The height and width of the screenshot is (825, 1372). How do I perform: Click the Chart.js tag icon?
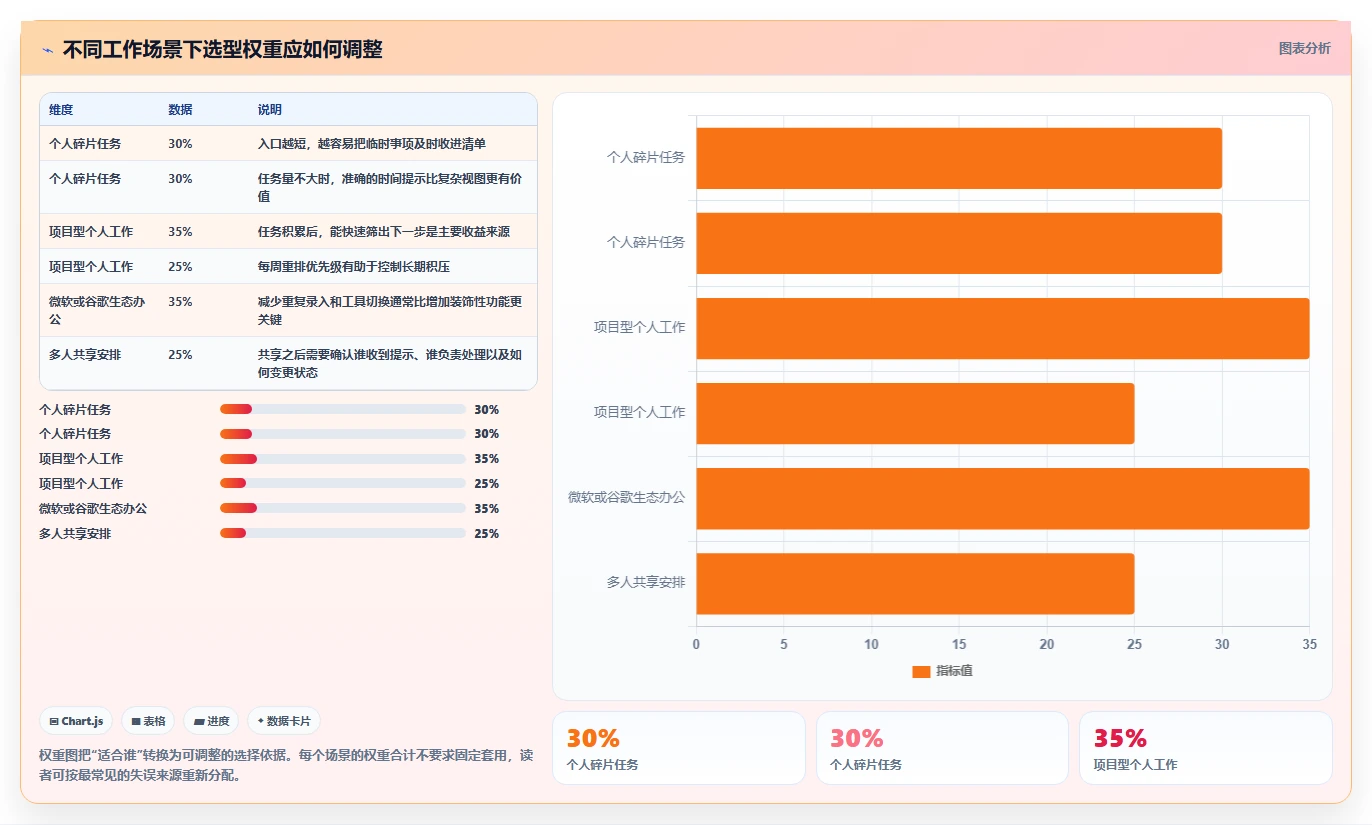click(54, 721)
